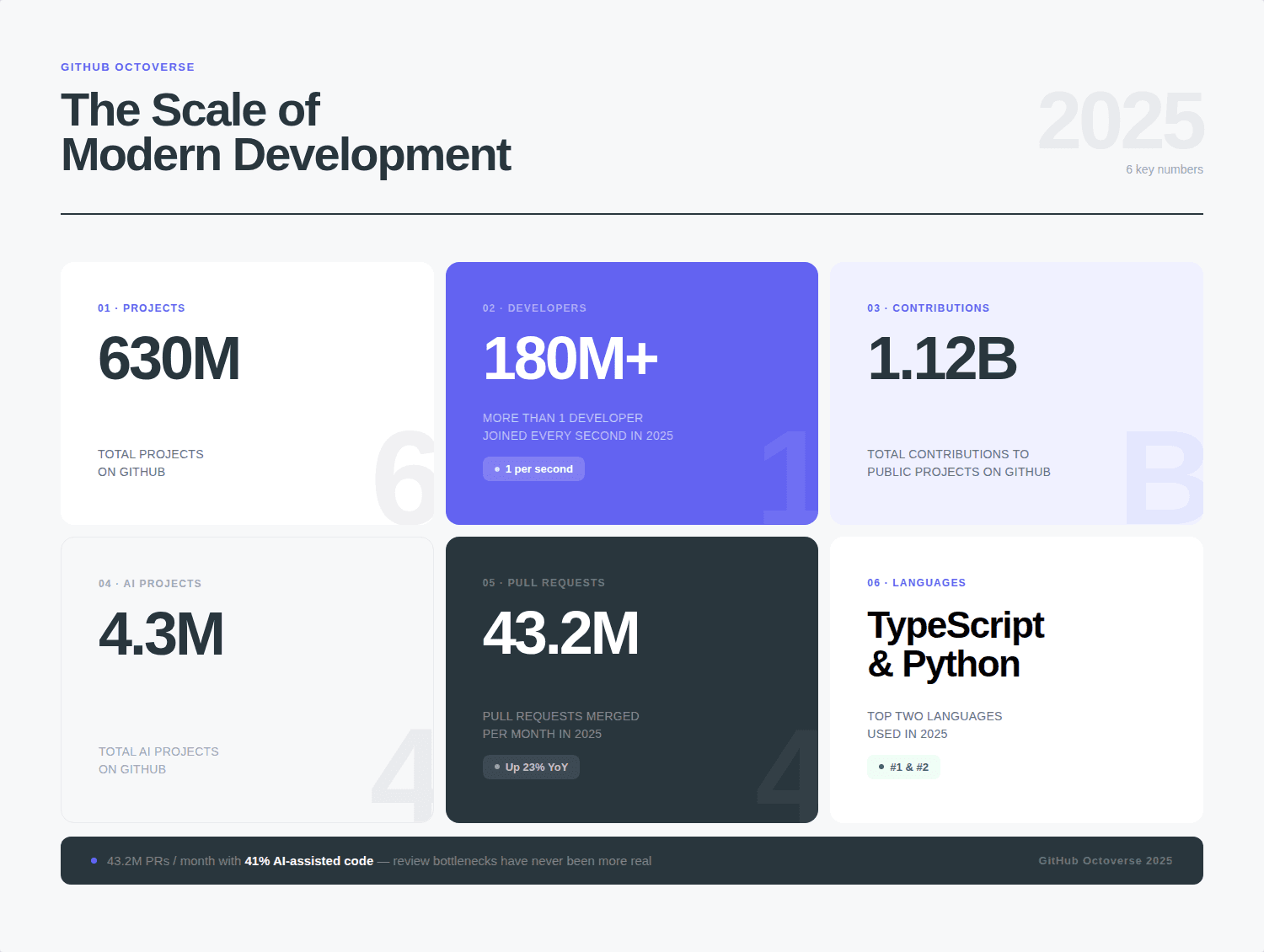Image resolution: width=1264 pixels, height=952 pixels.
Task: Click the GITHUB OCTOVERSE header label
Action: click(x=127, y=67)
